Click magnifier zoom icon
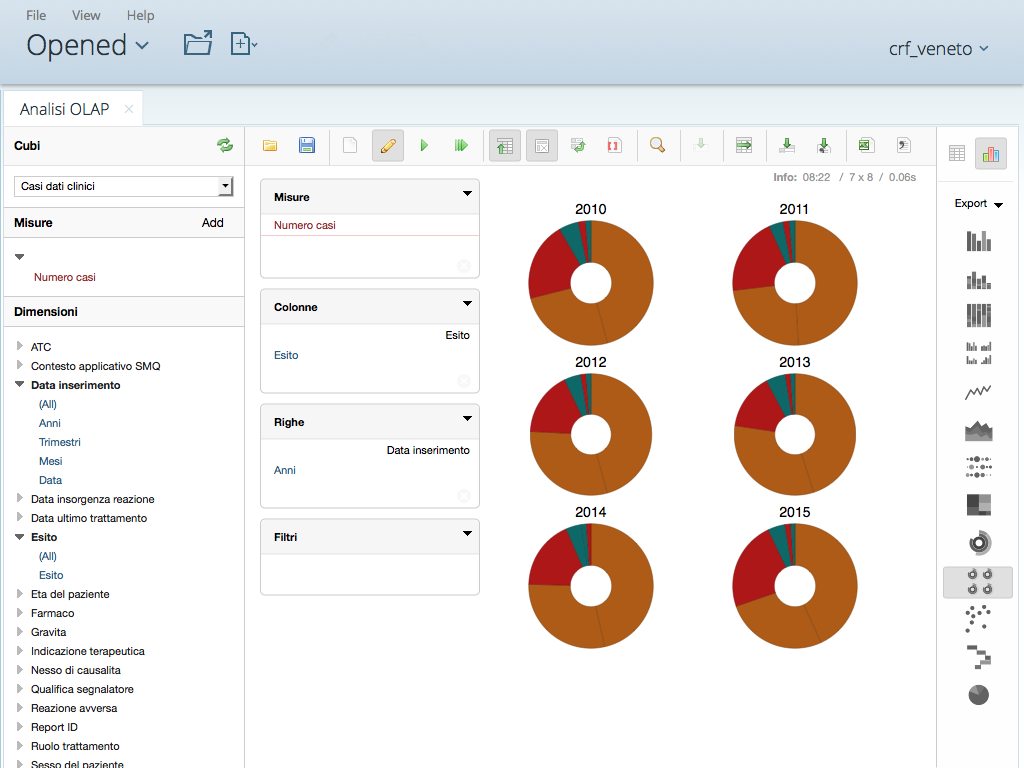 point(658,146)
